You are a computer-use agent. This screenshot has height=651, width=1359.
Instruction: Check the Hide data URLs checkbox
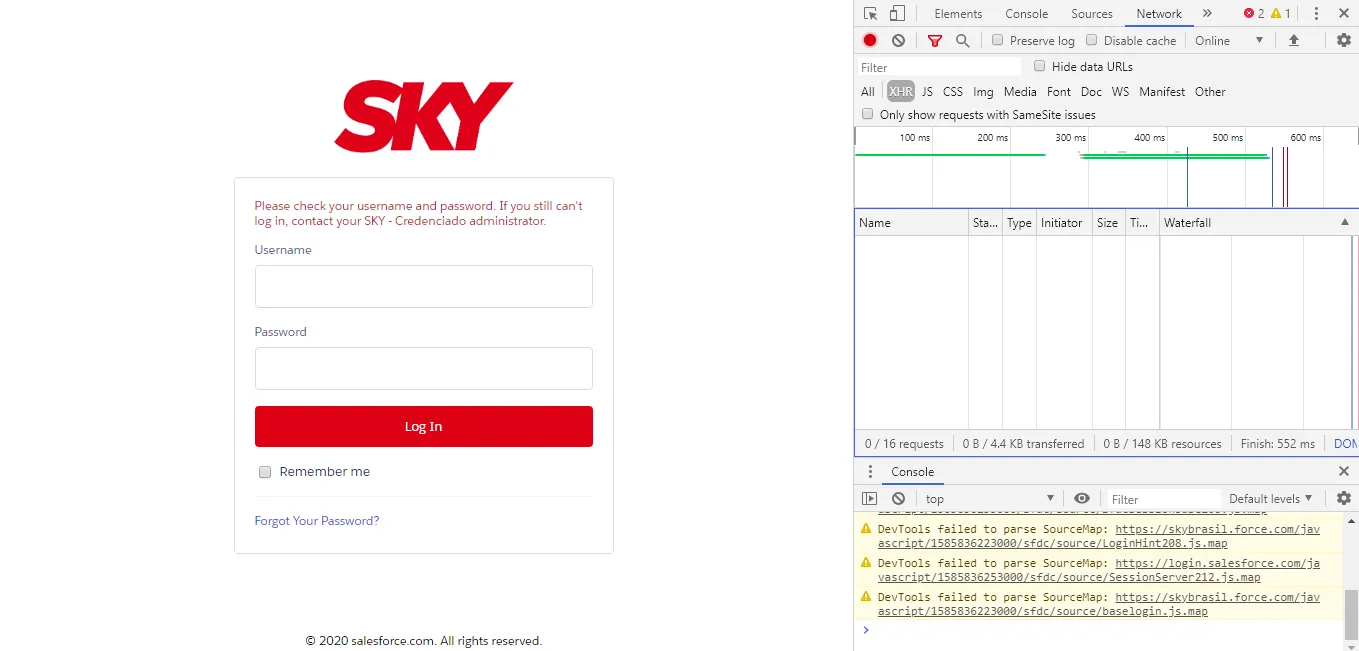click(1040, 66)
